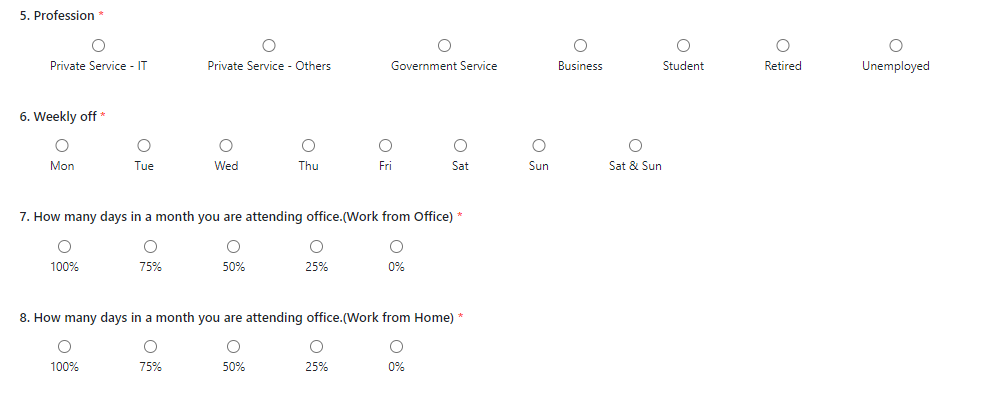Select Unemployed radio button
This screenshot has width=996, height=396.
coord(896,46)
